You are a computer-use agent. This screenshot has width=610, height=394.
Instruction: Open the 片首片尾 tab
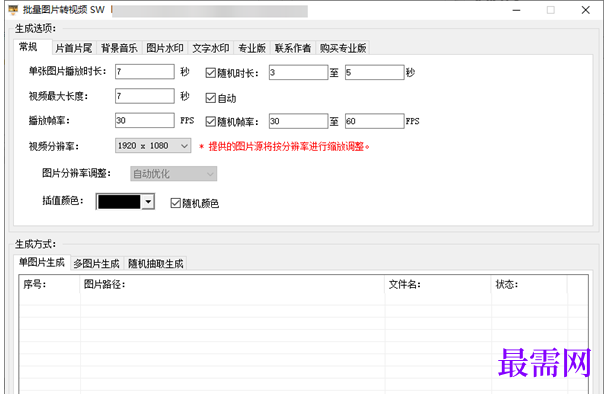74,48
